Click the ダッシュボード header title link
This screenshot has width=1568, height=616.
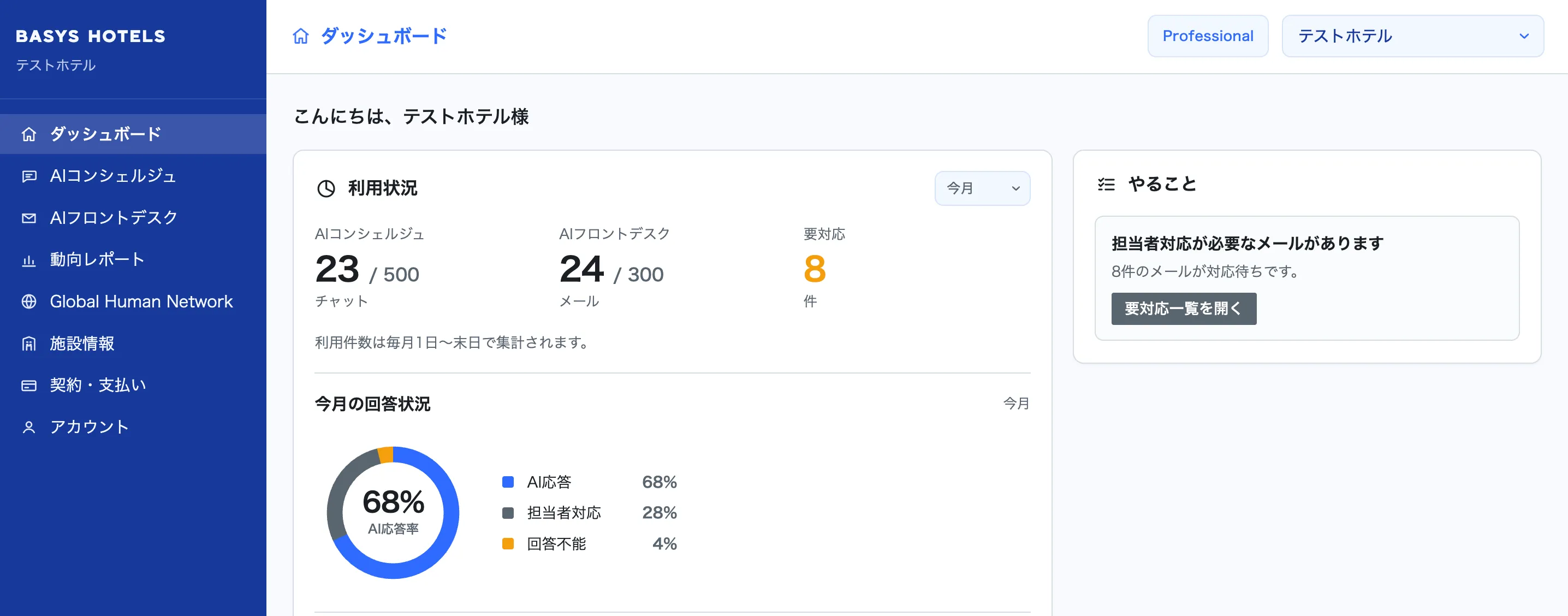point(383,36)
